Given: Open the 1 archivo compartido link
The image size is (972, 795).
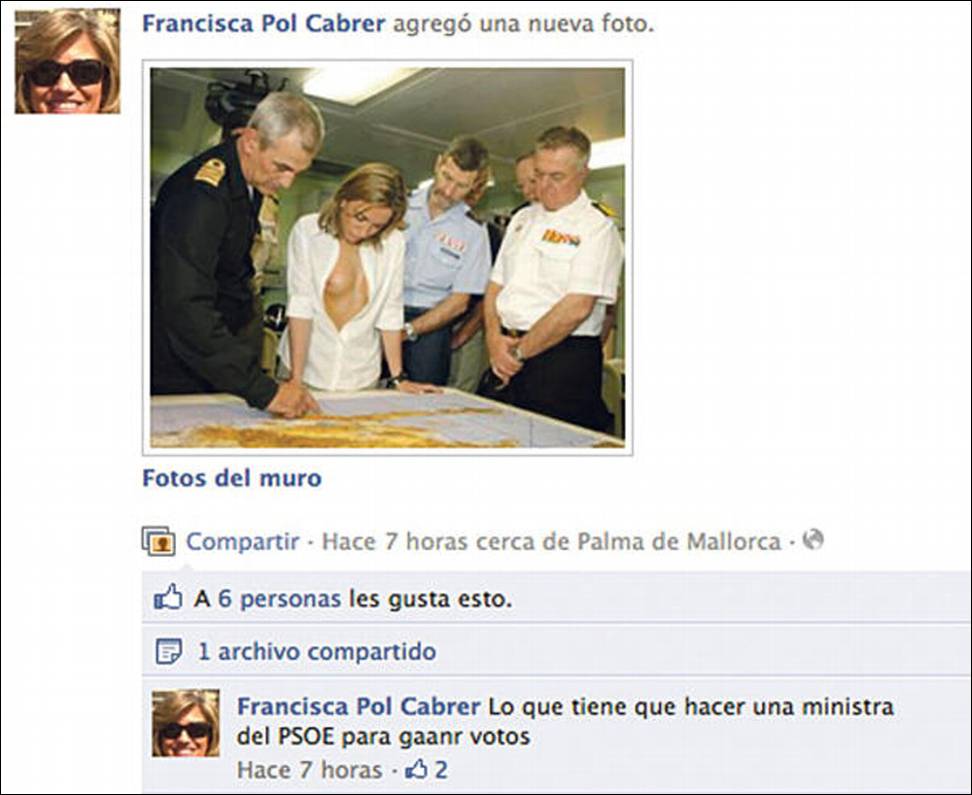Looking at the screenshot, I should click(x=317, y=651).
